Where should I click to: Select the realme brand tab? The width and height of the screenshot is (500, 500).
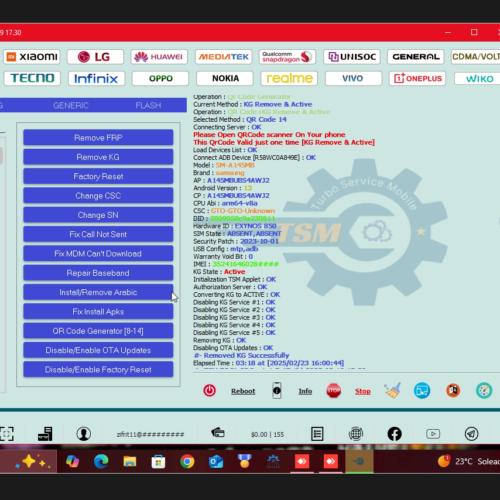pyautogui.click(x=289, y=78)
